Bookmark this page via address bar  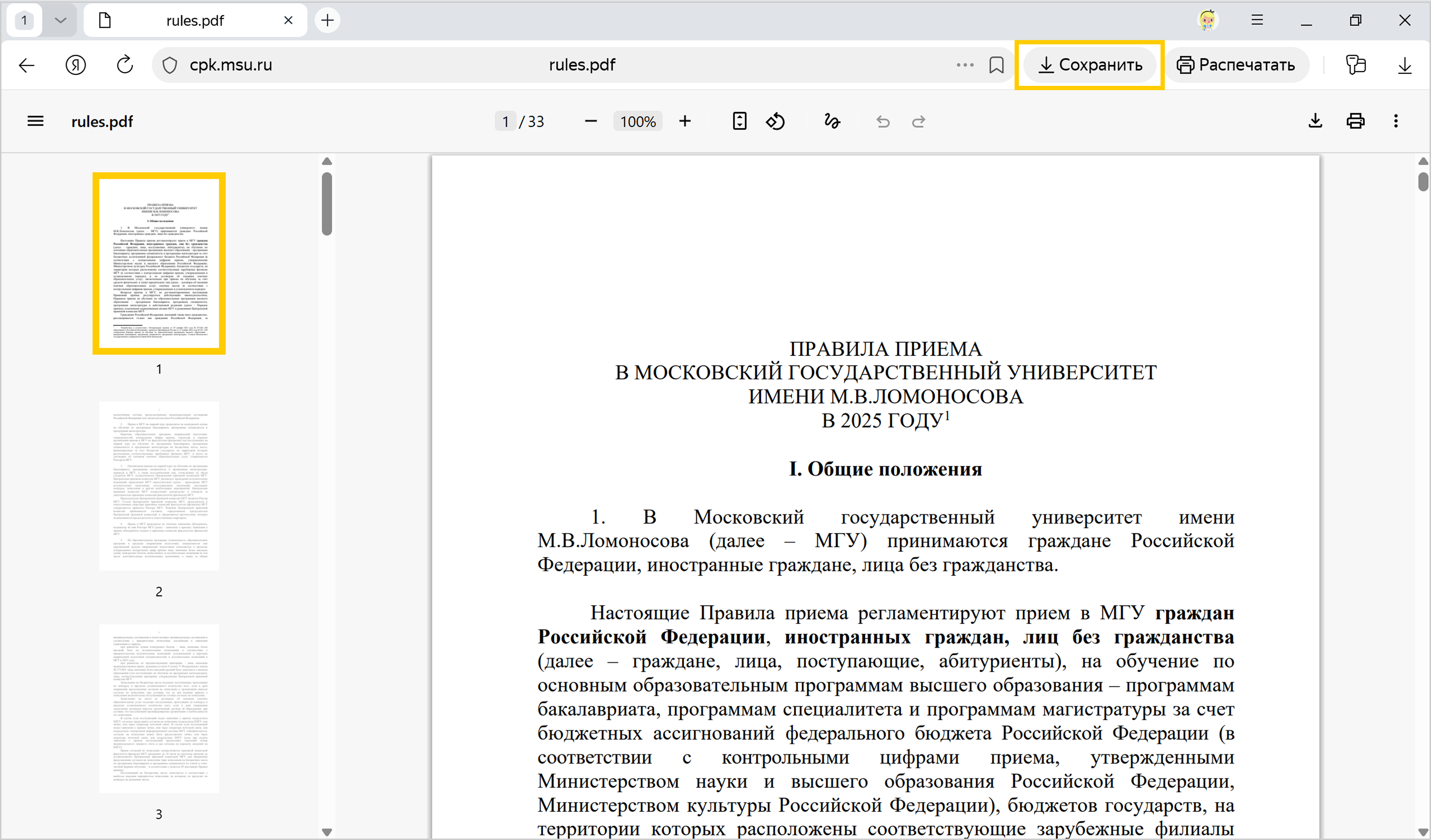click(x=997, y=65)
